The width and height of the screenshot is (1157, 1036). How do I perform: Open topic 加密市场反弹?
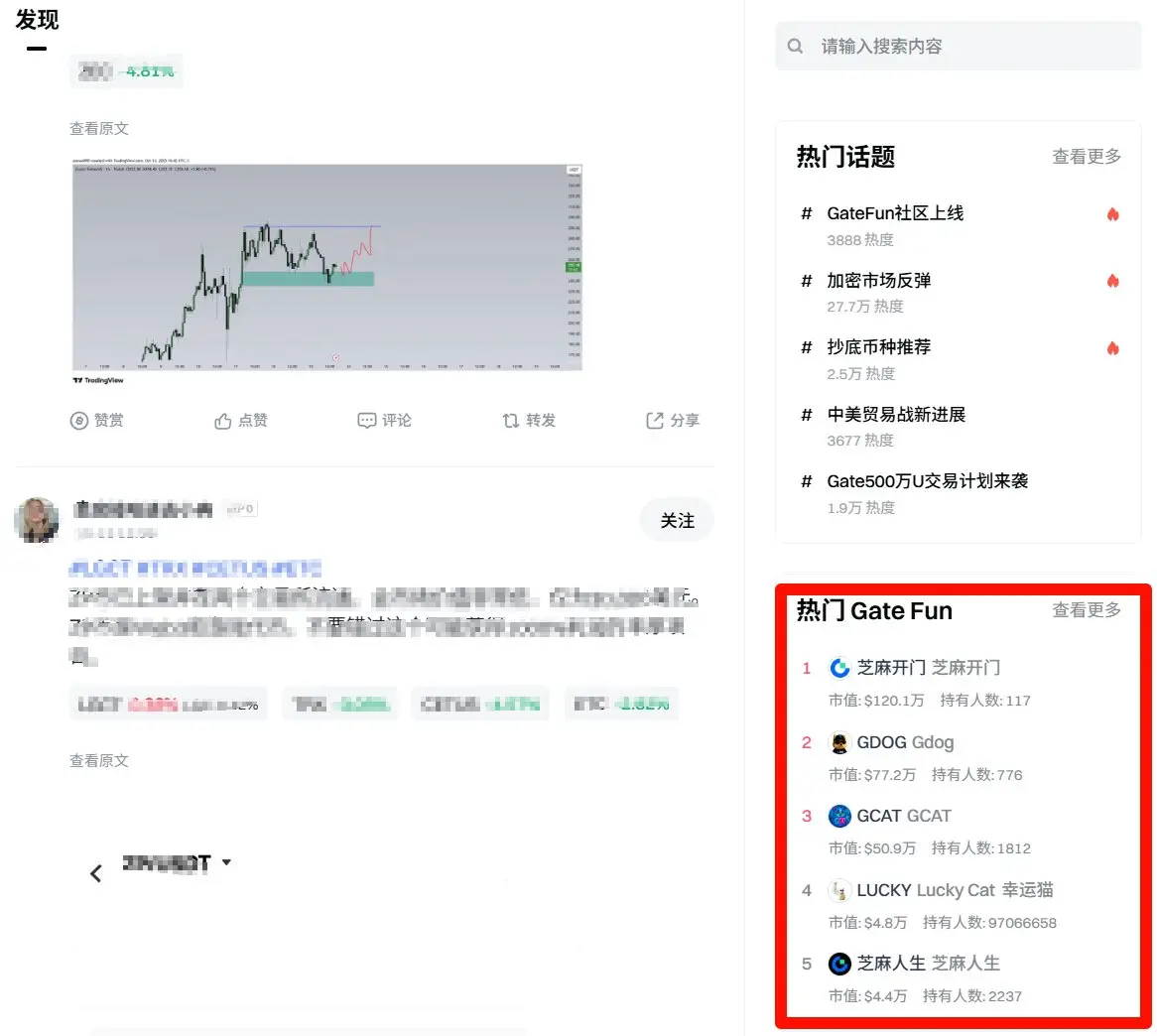879,281
